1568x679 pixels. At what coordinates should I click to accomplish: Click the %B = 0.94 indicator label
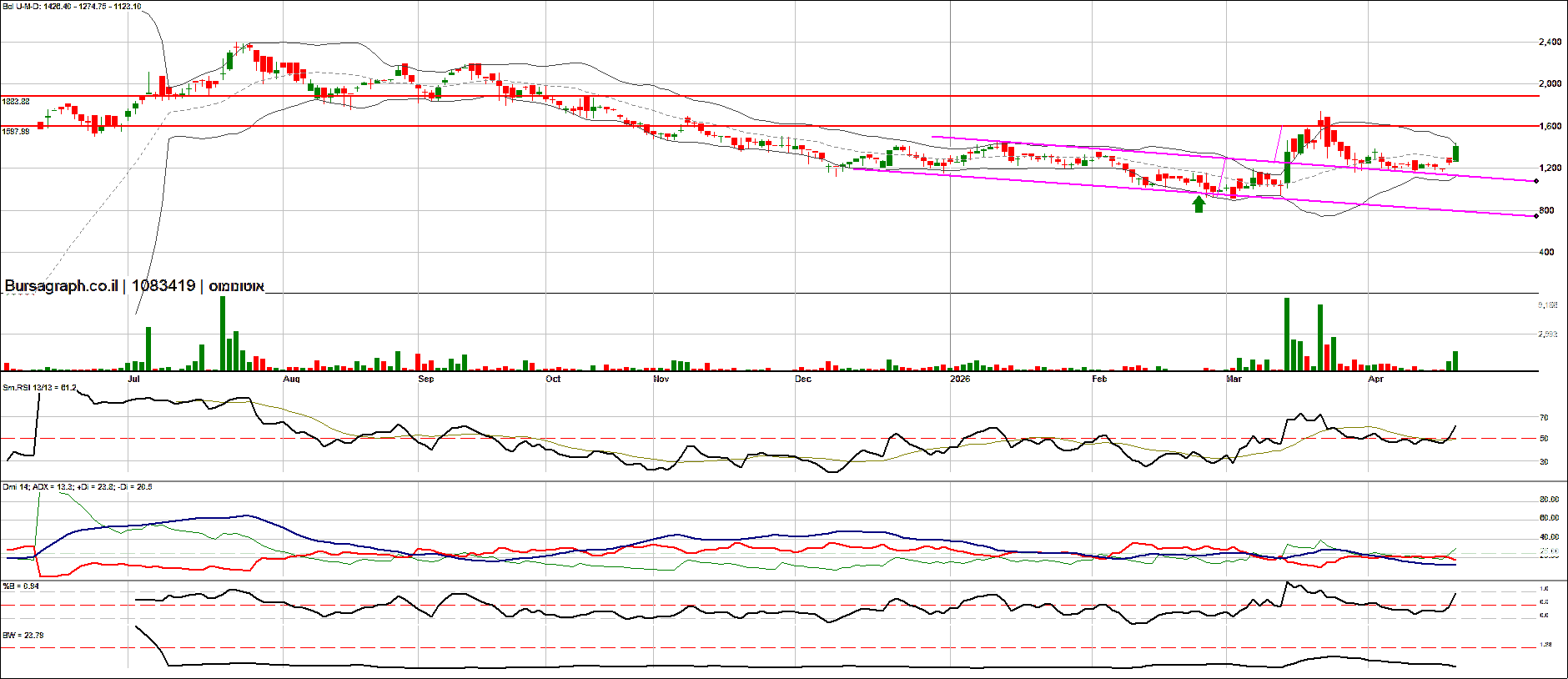tap(21, 586)
